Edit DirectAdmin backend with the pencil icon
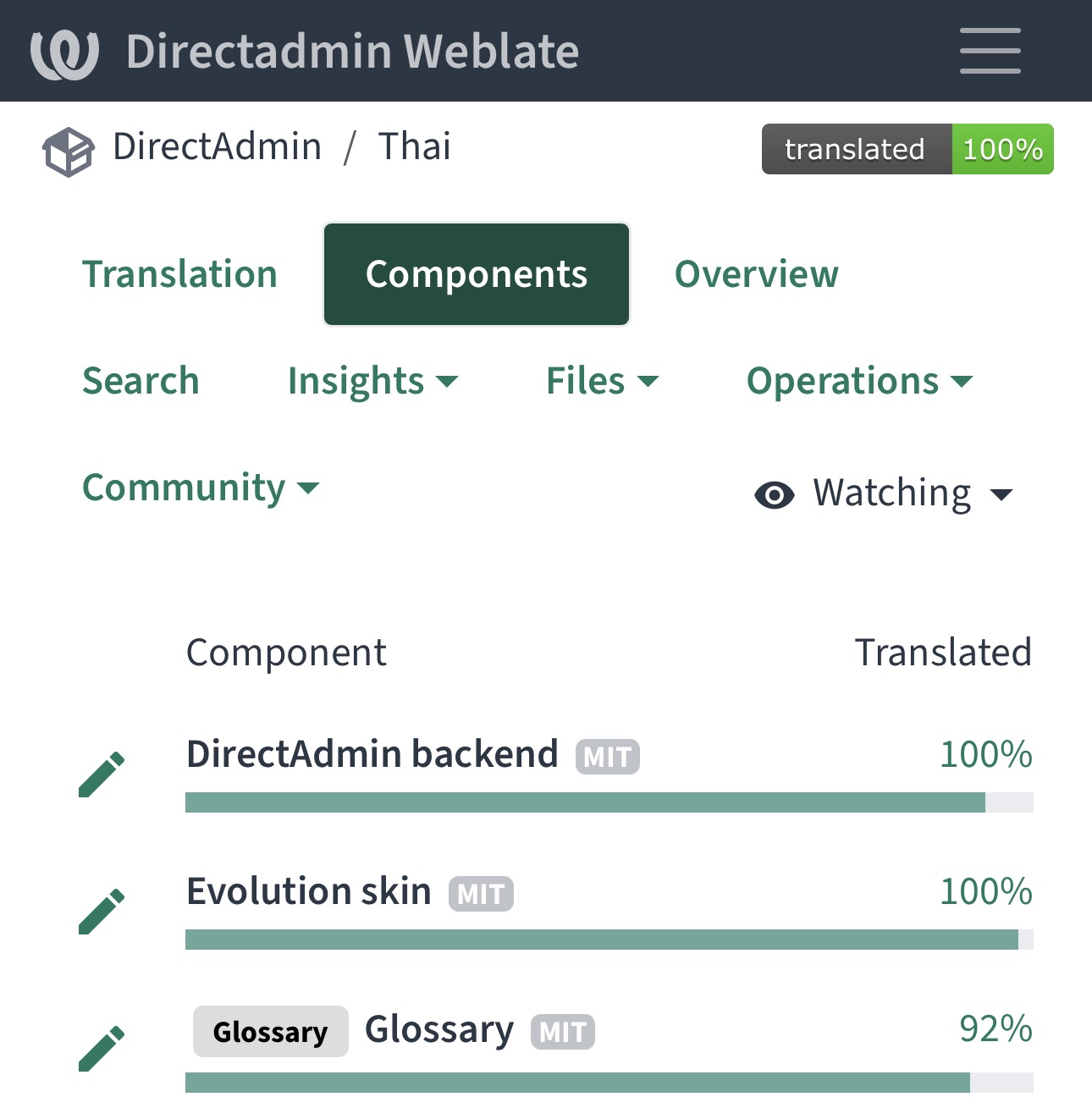Image resolution: width=1092 pixels, height=1119 pixels. [x=102, y=774]
